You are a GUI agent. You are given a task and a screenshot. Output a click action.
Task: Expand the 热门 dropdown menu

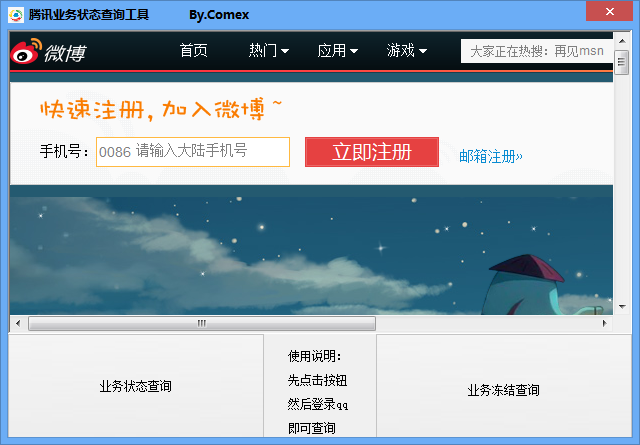coord(269,51)
